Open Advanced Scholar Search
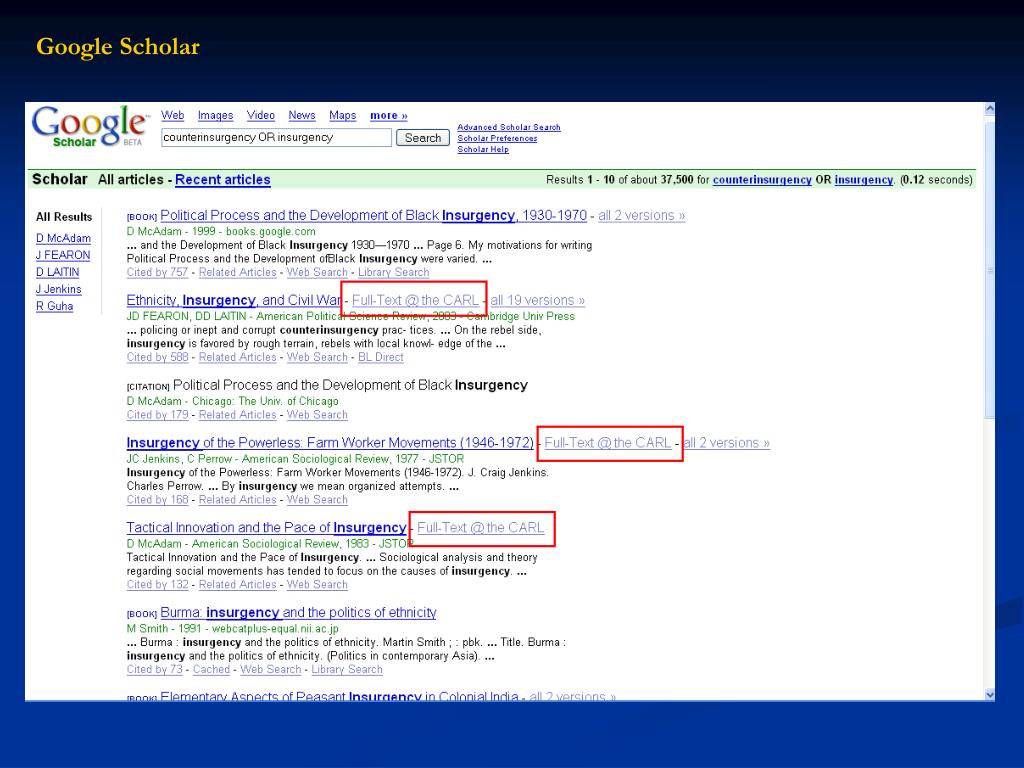 (x=509, y=127)
